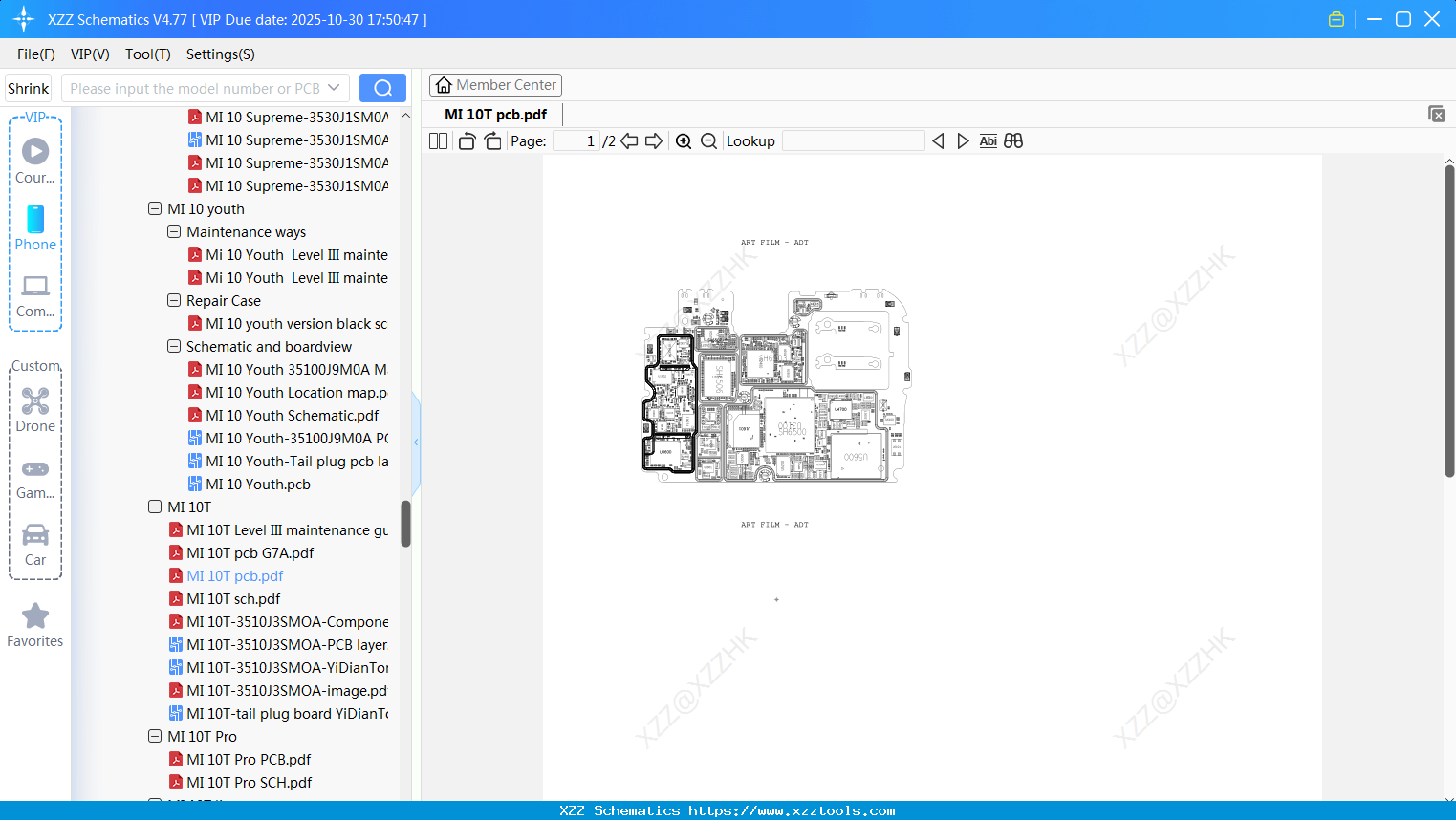Close all tabs icon at top right

(1436, 114)
